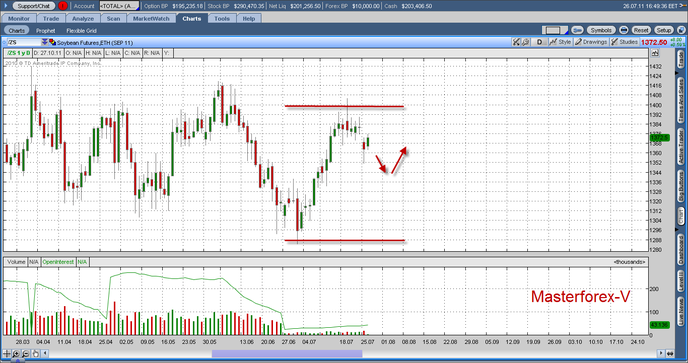Open the Symbols button
The image size is (688, 363).
[x=601, y=30]
